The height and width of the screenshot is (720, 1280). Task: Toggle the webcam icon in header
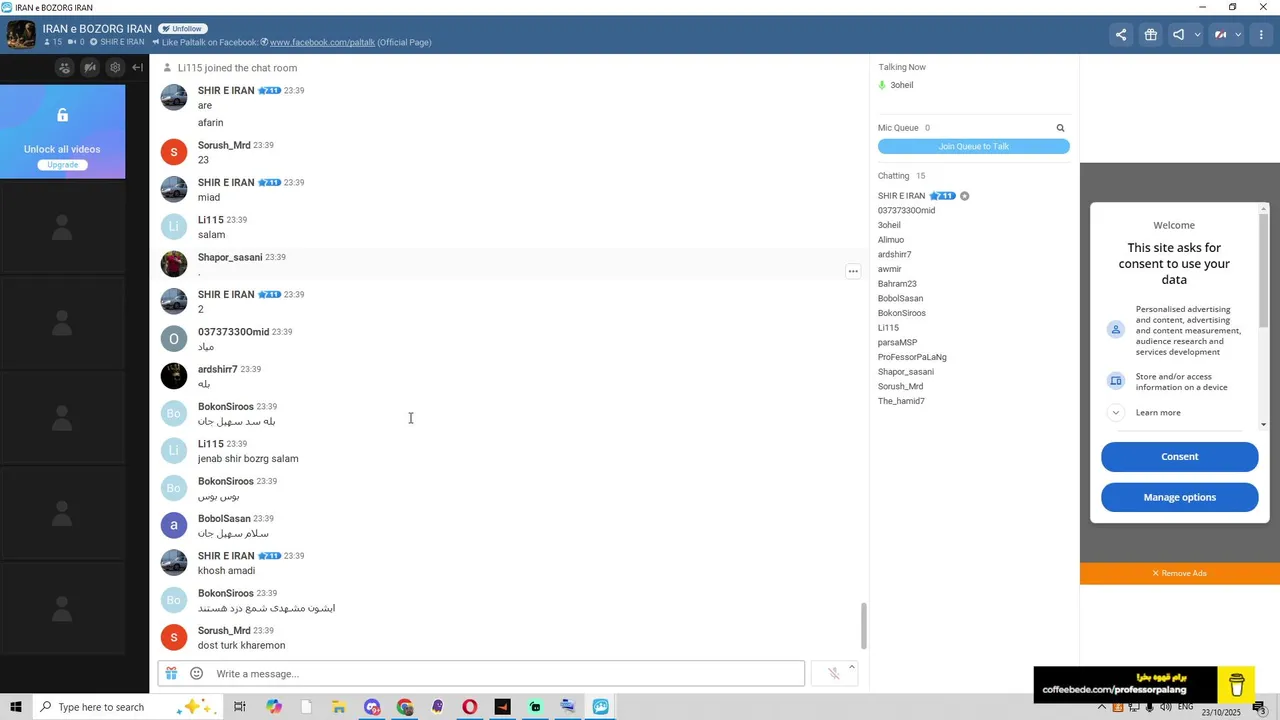coord(1221,35)
